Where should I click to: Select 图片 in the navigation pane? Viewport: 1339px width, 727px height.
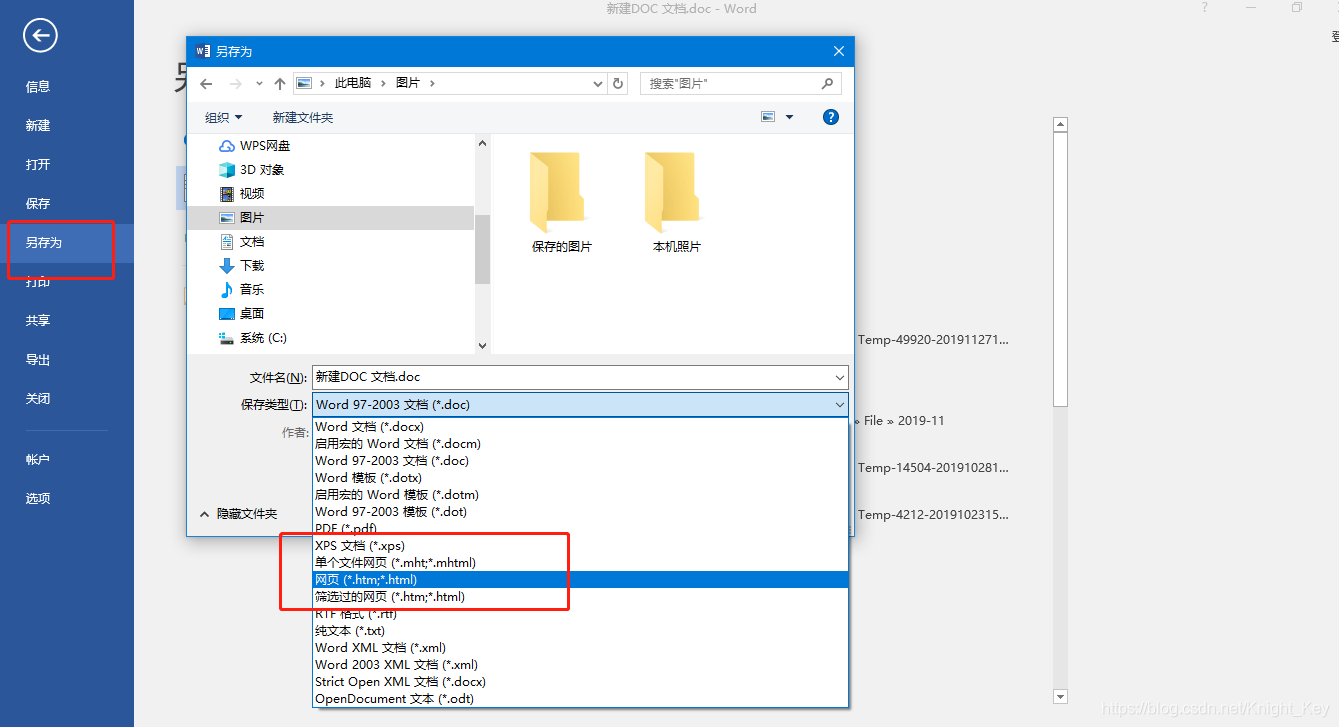331,218
